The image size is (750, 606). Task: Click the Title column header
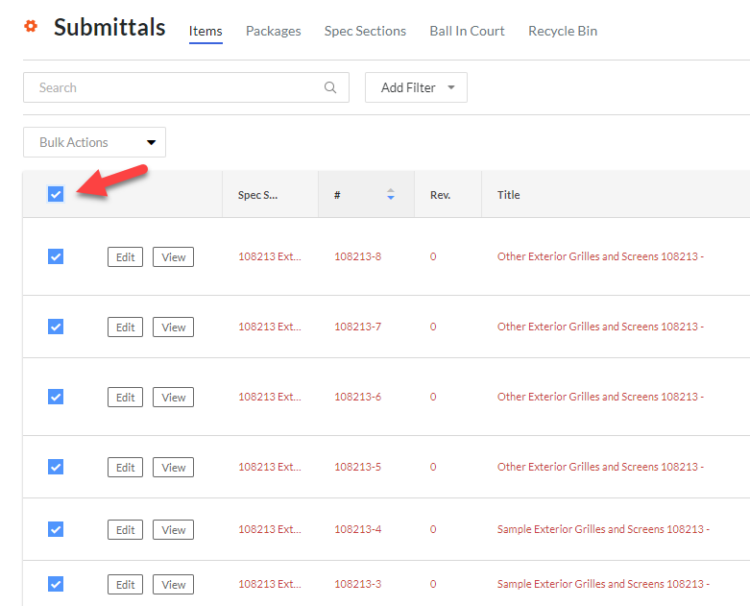coord(509,195)
